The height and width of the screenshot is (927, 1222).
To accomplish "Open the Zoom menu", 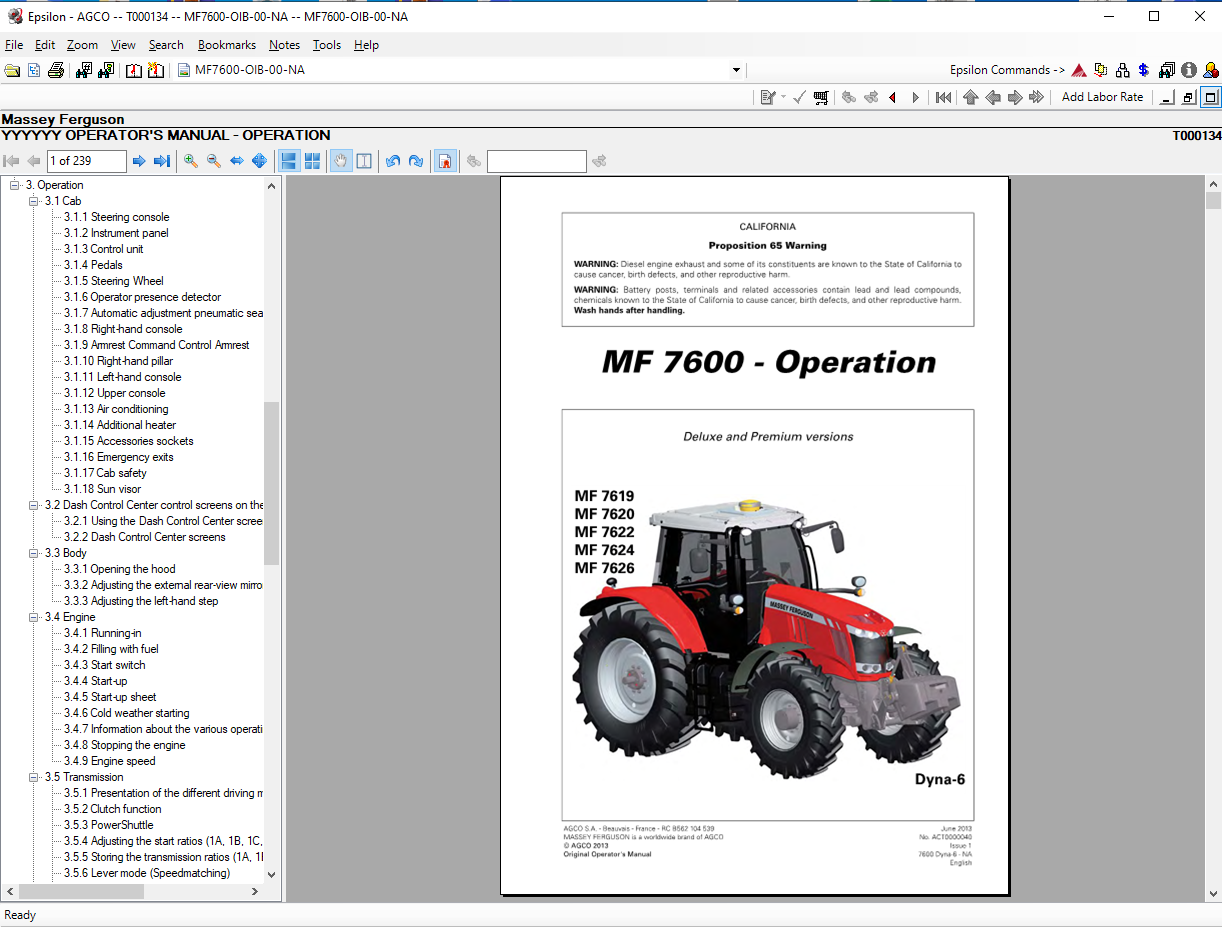I will click(x=83, y=45).
